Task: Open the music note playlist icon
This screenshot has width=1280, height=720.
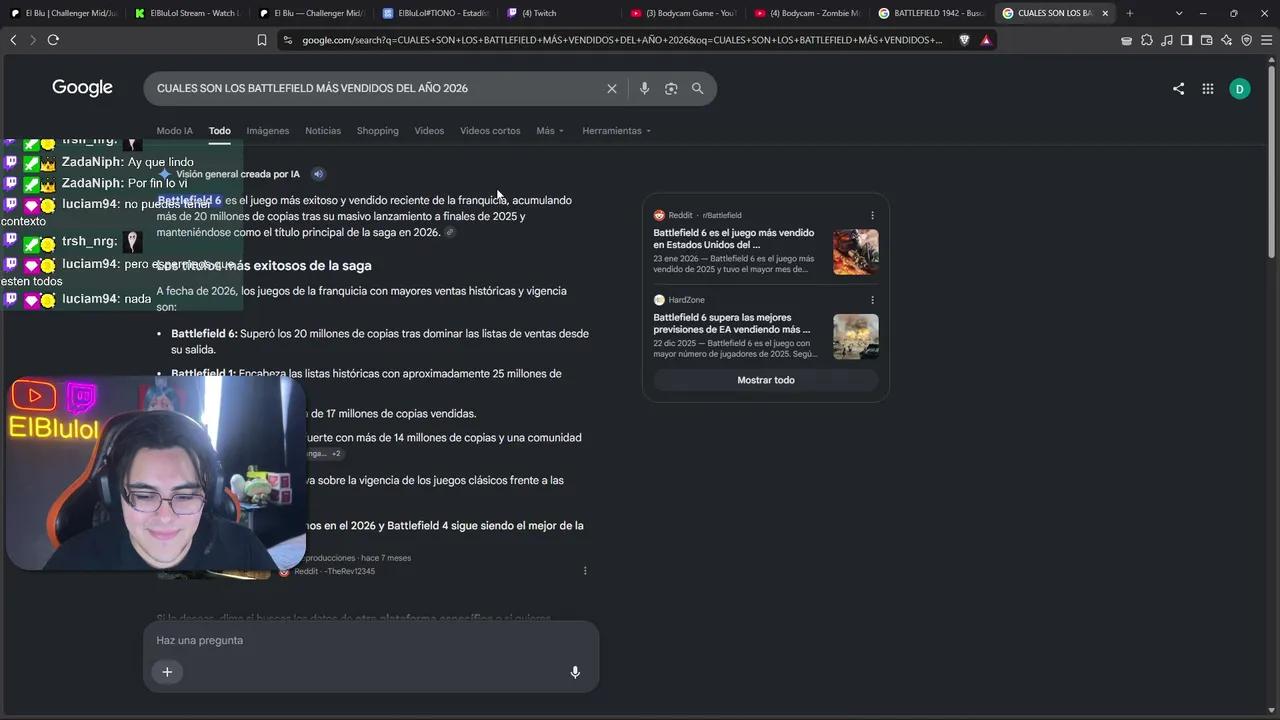Action: coord(1166,40)
